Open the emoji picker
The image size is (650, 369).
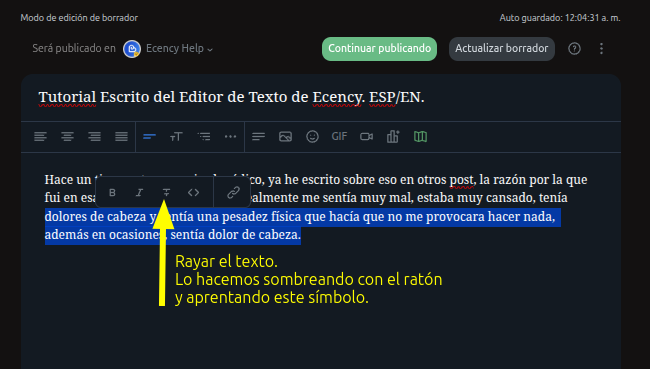point(312,136)
